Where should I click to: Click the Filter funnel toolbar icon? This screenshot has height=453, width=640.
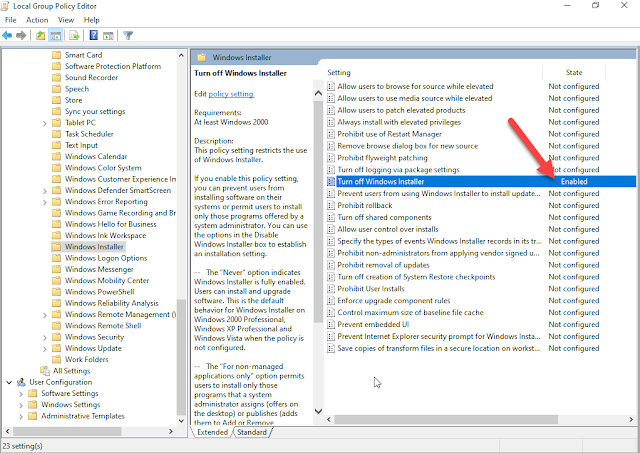point(128,36)
